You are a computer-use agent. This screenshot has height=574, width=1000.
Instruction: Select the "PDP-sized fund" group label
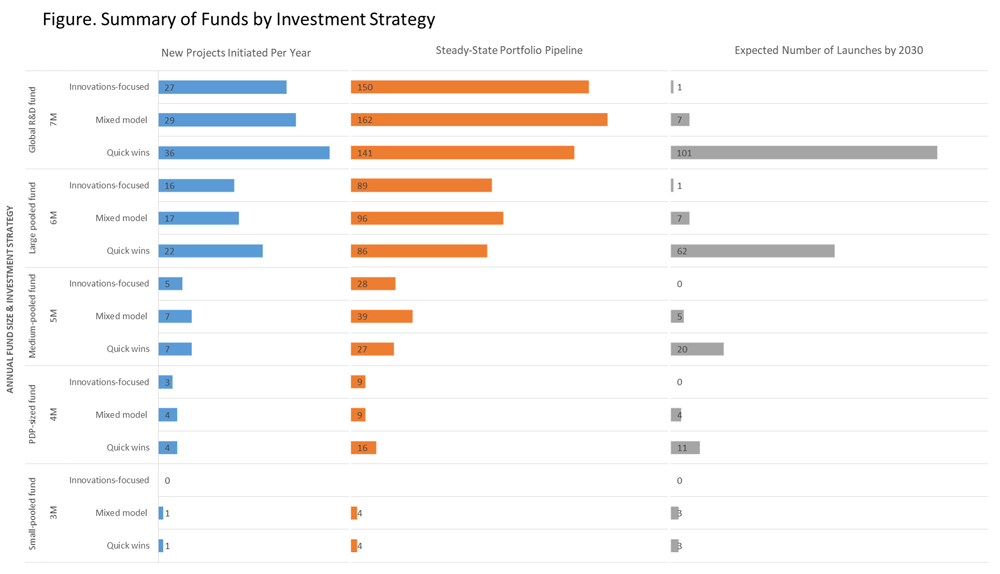pyautogui.click(x=32, y=414)
